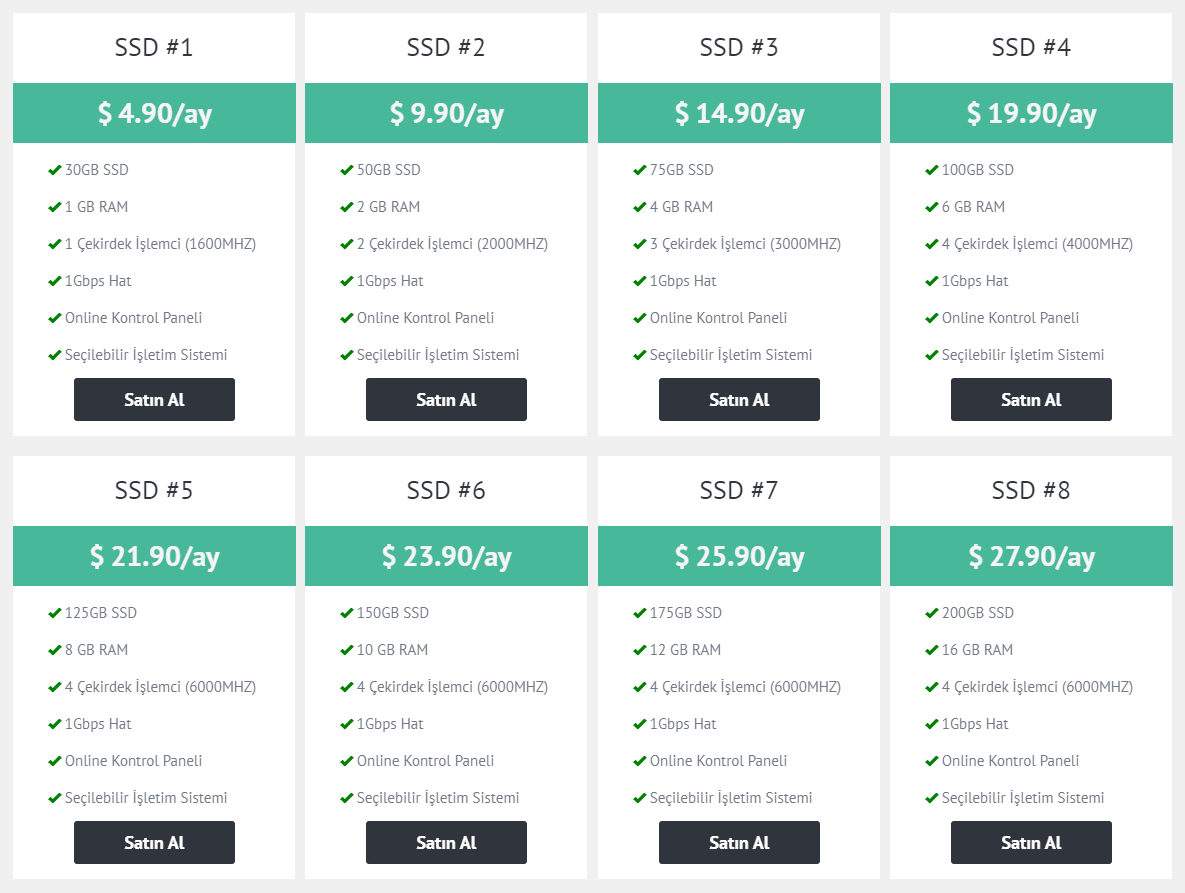Click Satın Al for SSD #5
This screenshot has height=893, width=1185.
pos(154,842)
